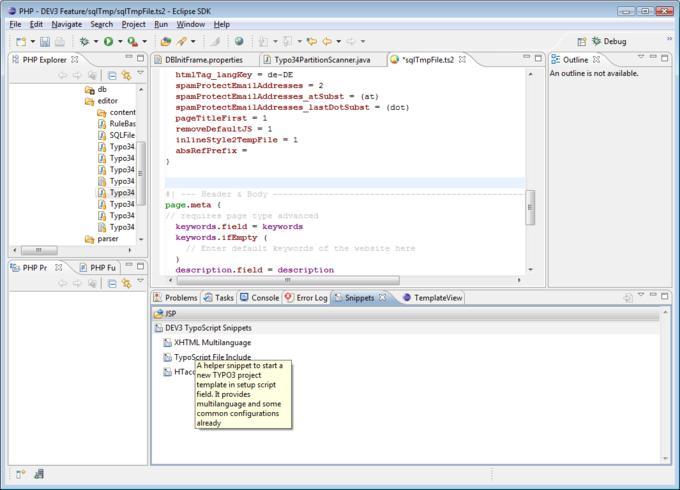680x490 pixels.
Task: Click the second status bar icon
Action: pos(39,474)
